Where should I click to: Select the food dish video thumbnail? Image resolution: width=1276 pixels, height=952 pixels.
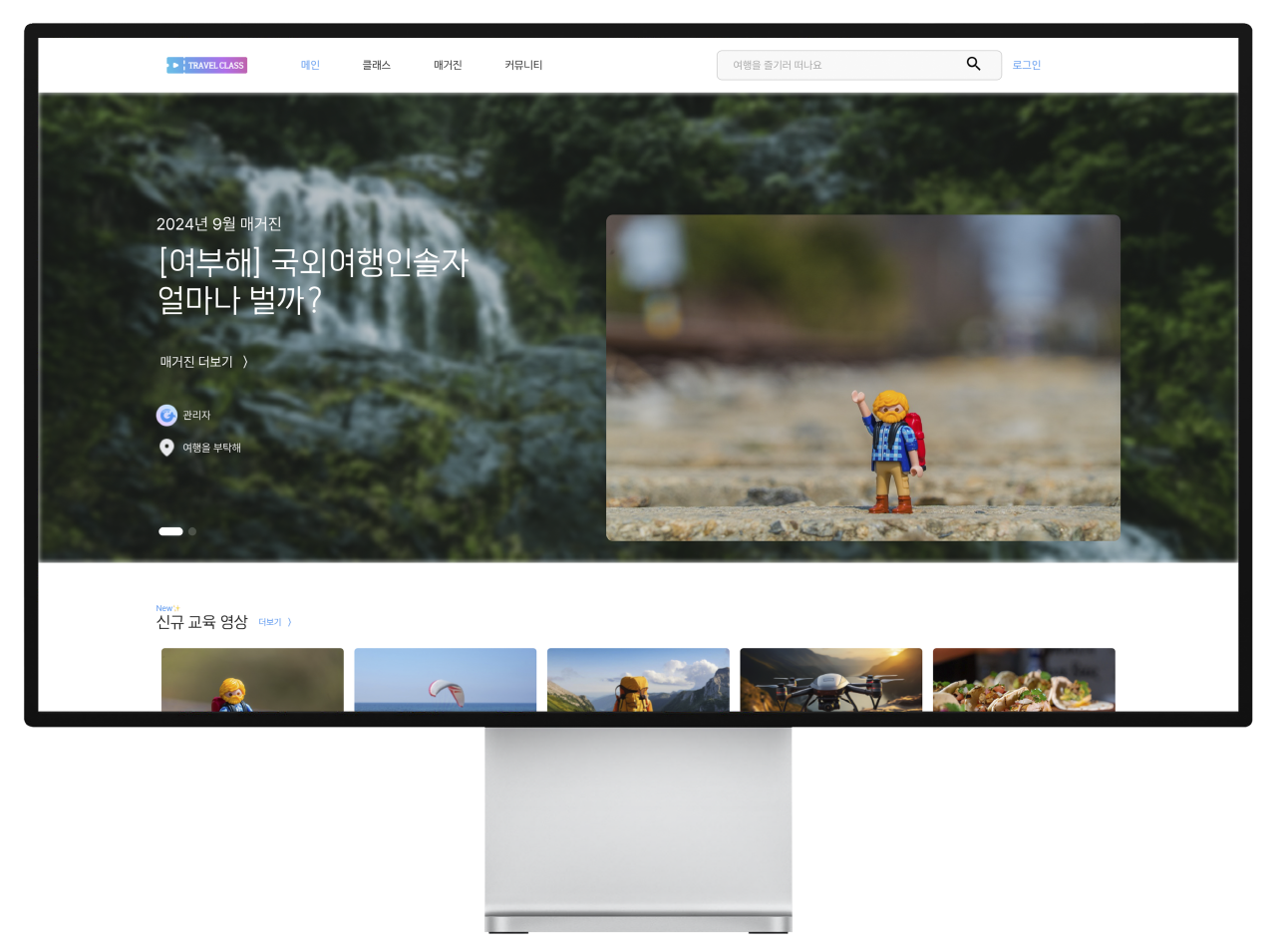[1023, 680]
